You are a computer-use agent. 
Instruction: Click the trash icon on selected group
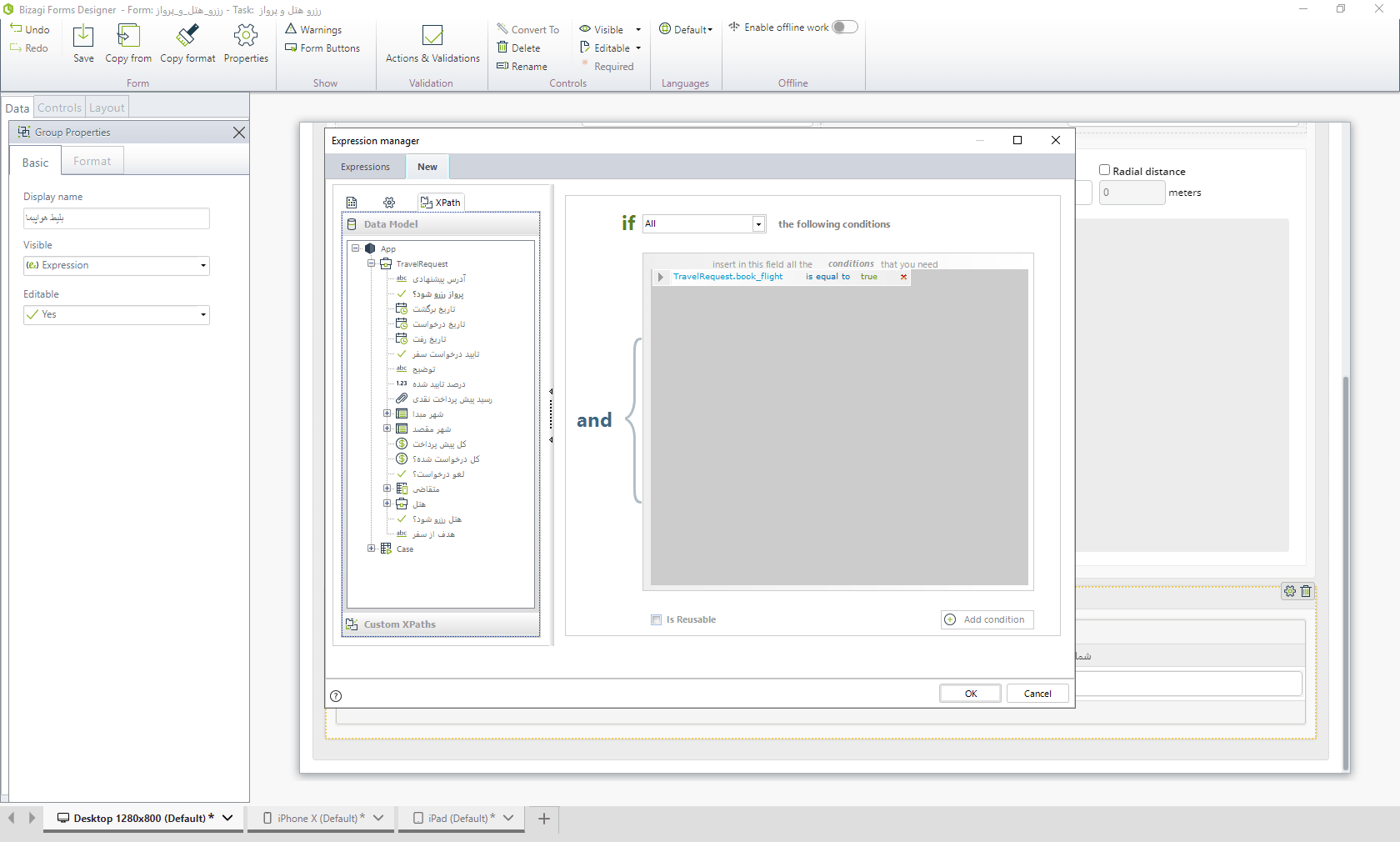1306,591
